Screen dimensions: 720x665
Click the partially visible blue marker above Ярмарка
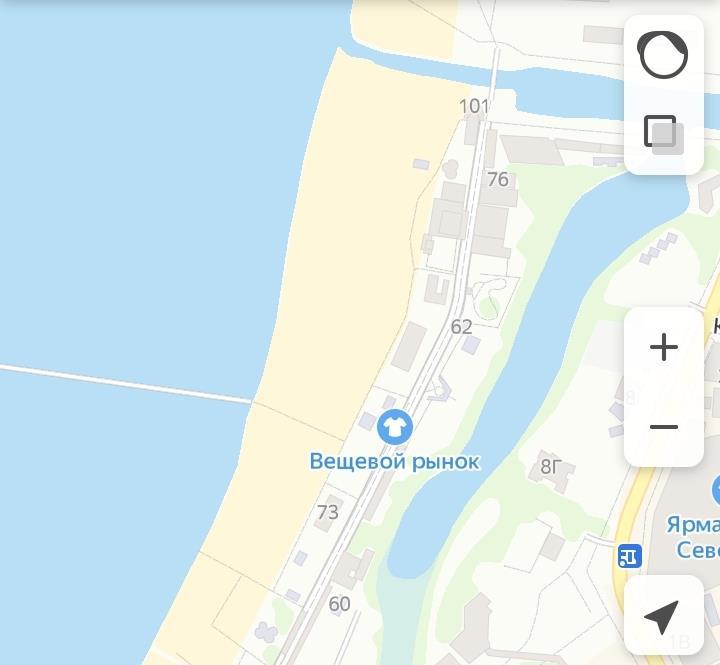click(x=716, y=491)
